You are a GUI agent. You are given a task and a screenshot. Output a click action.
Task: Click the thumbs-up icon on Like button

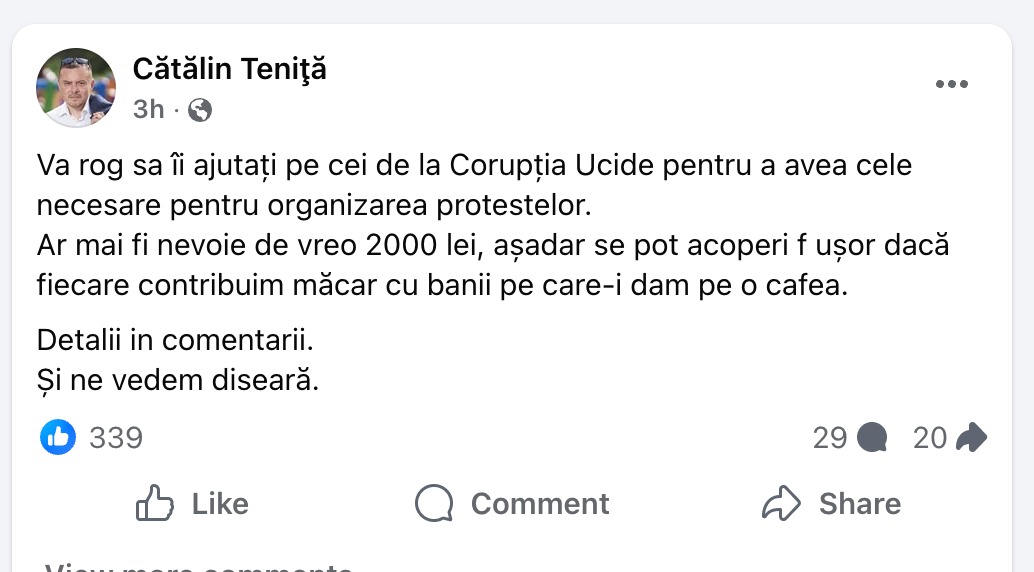pos(155,503)
